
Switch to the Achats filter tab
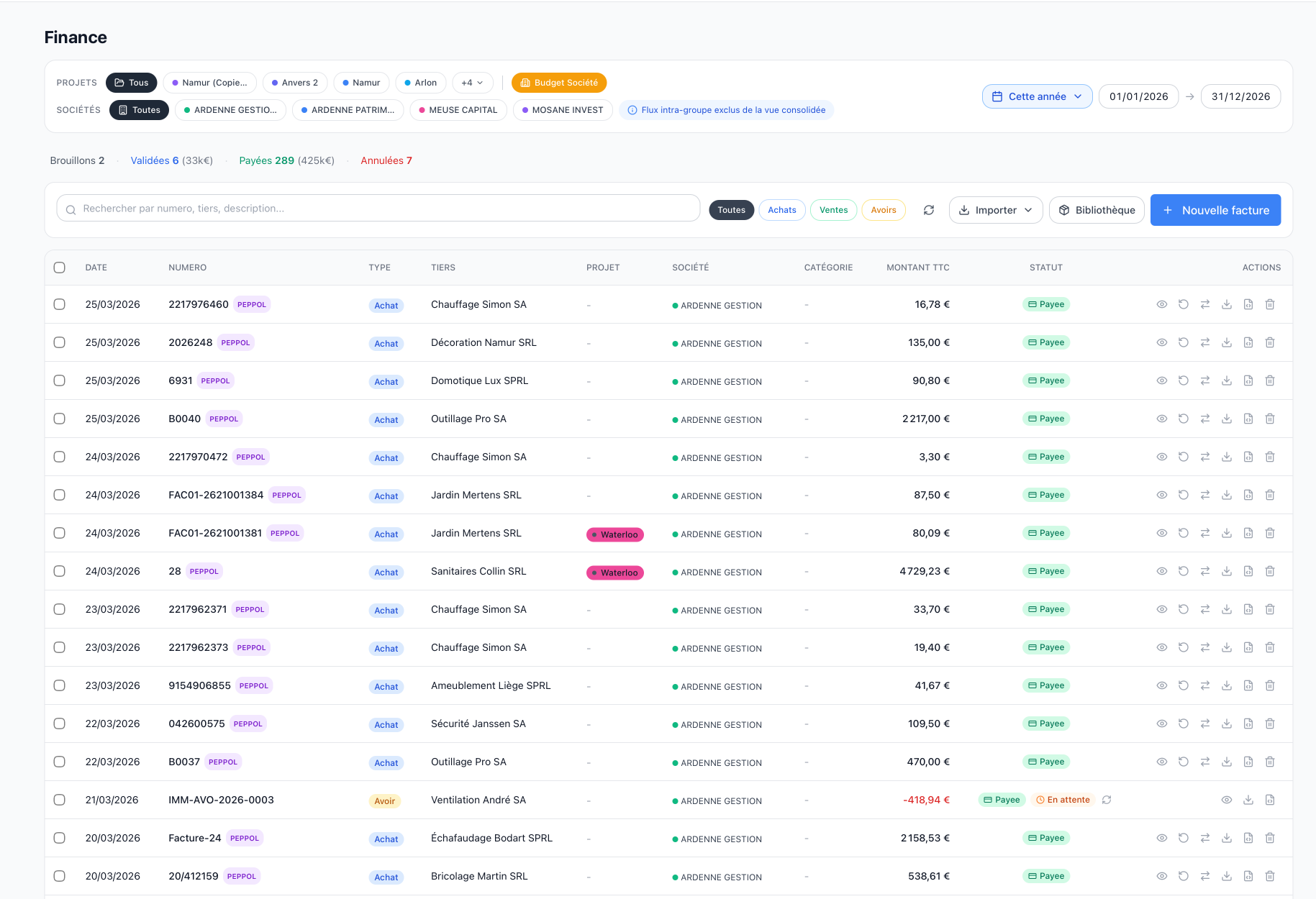(x=781, y=210)
